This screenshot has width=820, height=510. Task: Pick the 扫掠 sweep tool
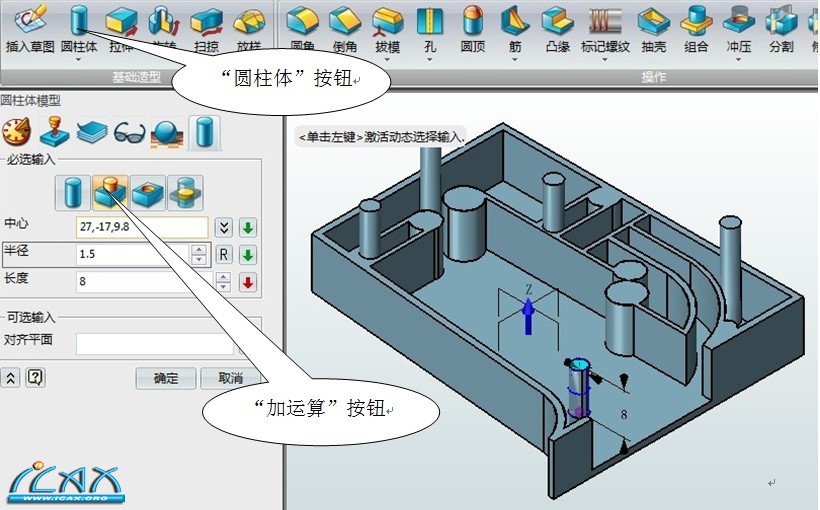(x=207, y=28)
